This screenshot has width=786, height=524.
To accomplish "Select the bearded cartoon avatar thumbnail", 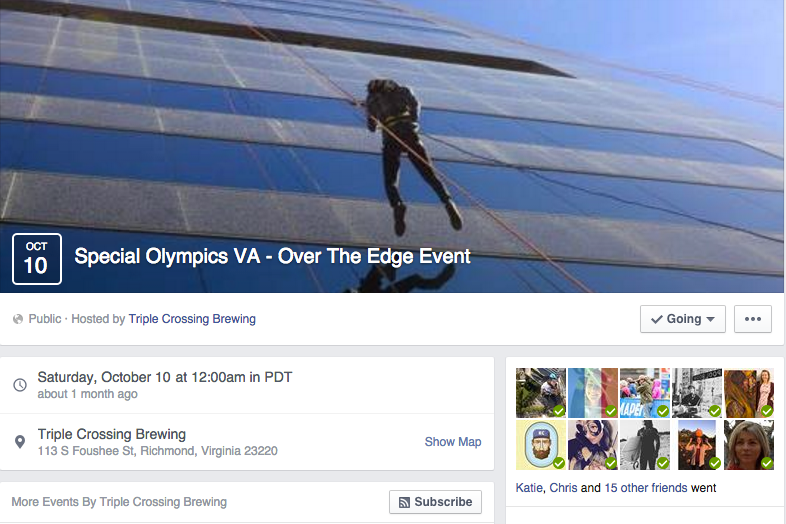I will coord(541,445).
